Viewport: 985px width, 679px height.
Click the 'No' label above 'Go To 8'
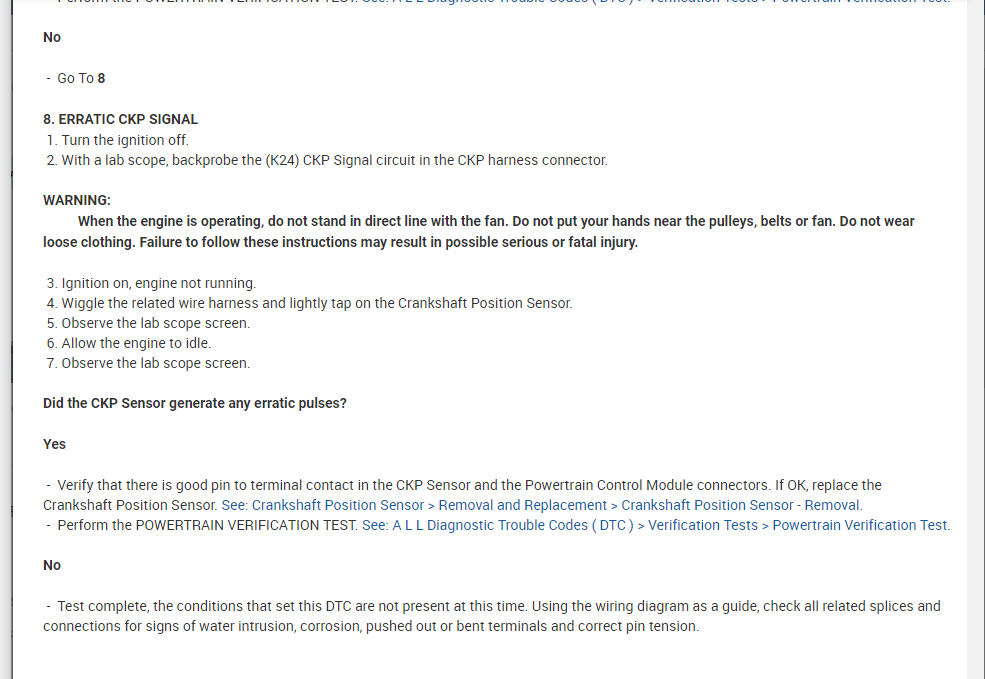point(52,37)
